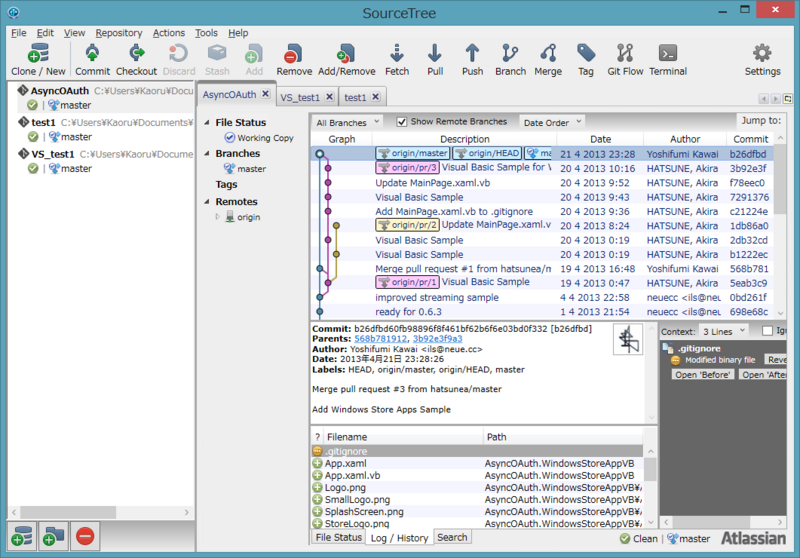Click the Reverse button for .gitignore
The height and width of the screenshot is (558, 800).
click(x=776, y=360)
